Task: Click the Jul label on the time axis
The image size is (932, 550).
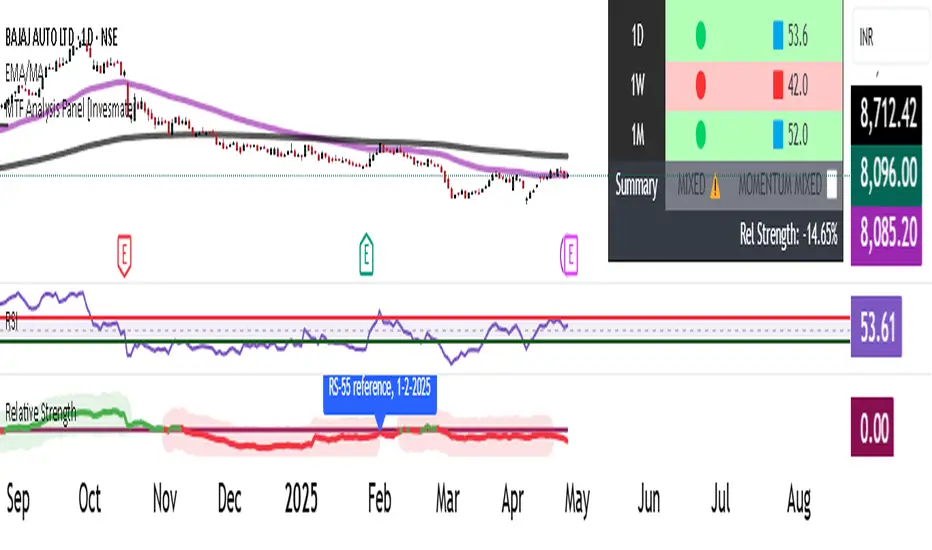Action: click(x=720, y=498)
